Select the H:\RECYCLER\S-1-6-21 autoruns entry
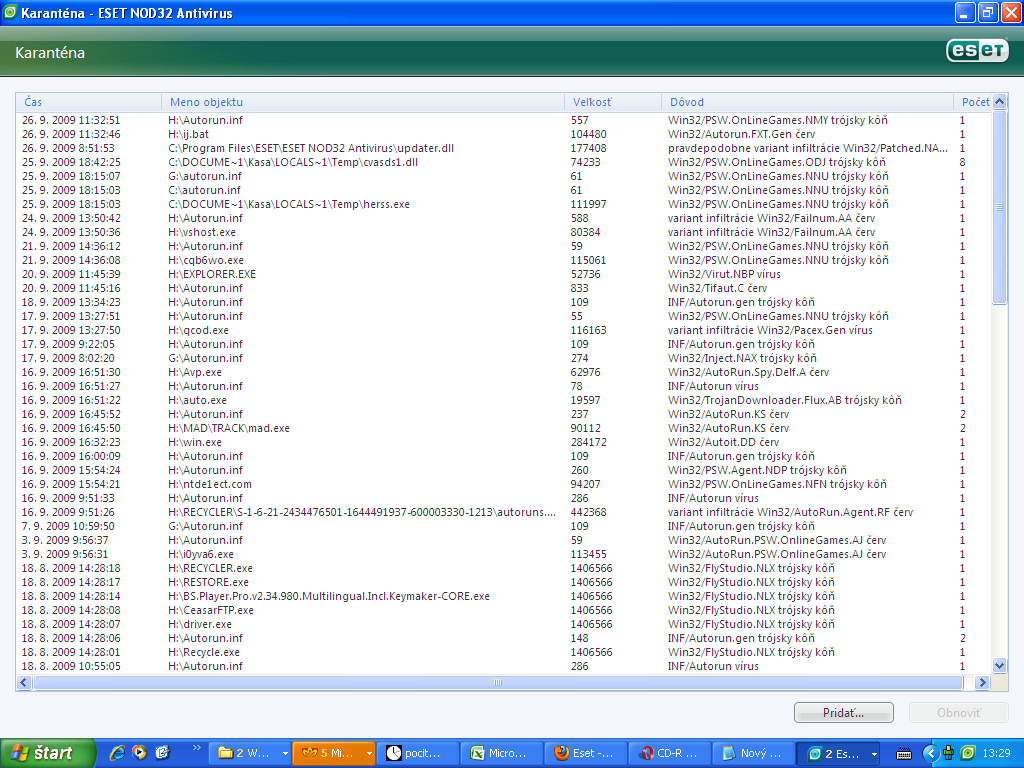This screenshot has width=1024, height=768. 504,512
